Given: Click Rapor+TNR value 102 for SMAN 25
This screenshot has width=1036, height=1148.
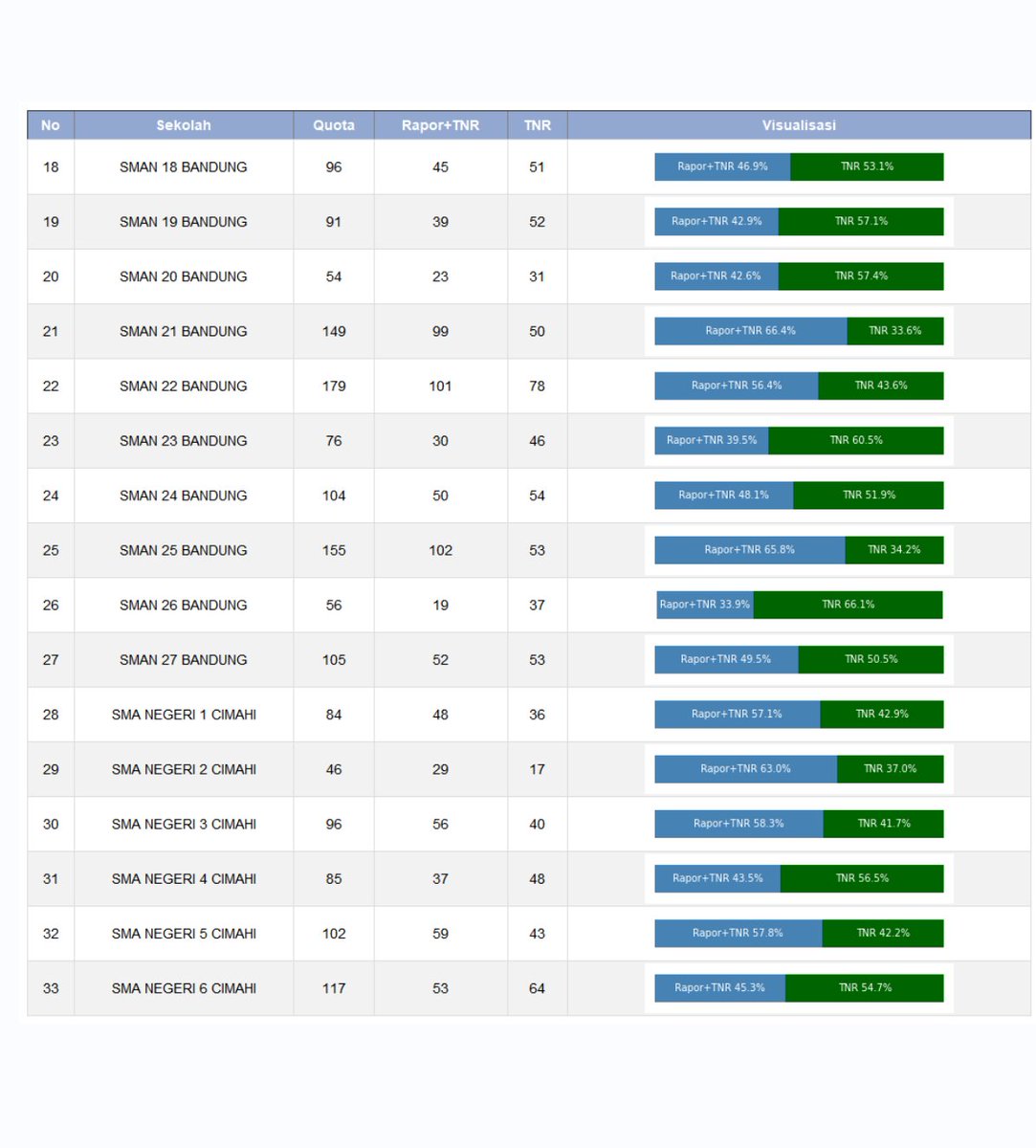Looking at the screenshot, I should [x=440, y=550].
